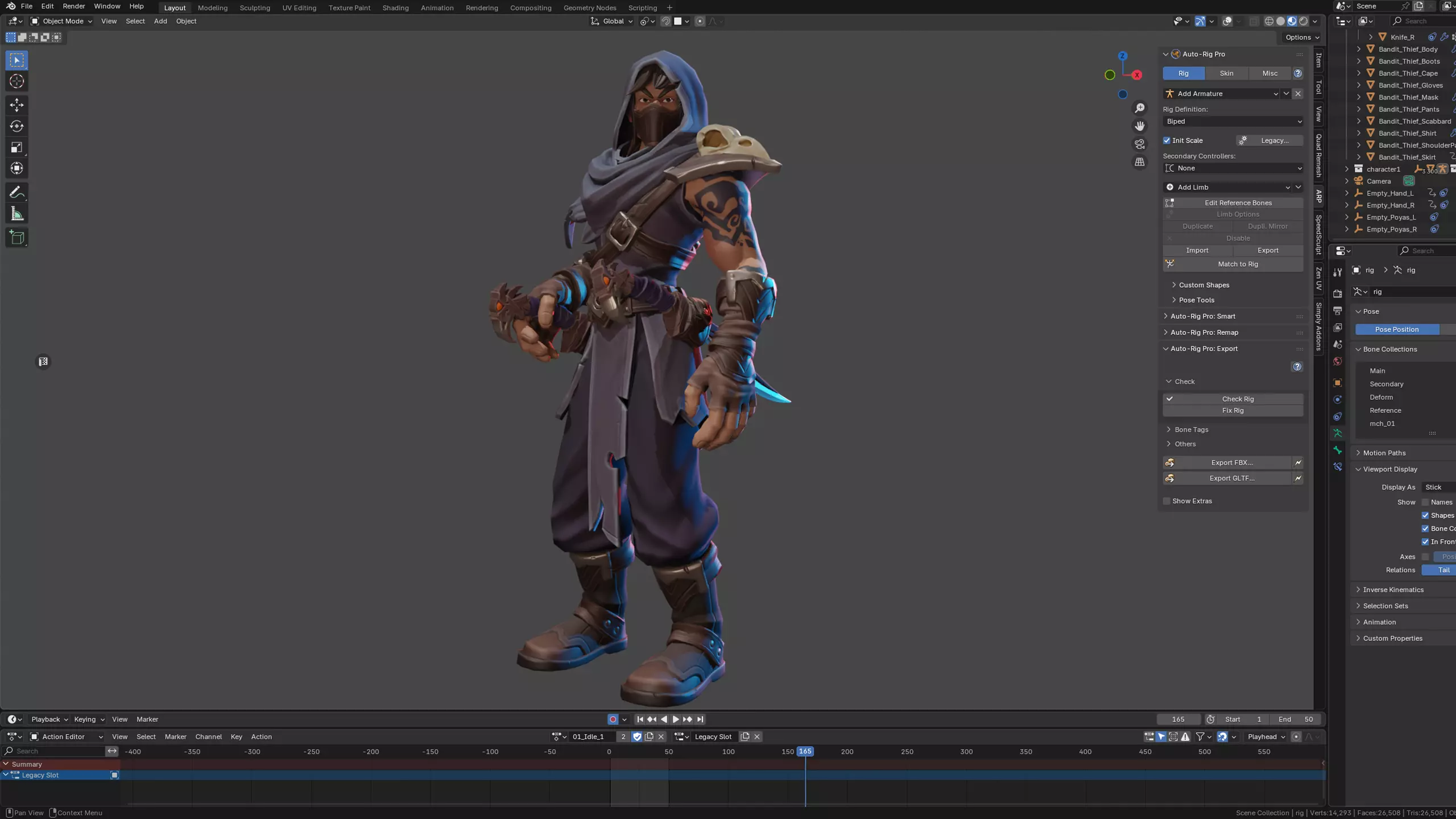
Task: Click current frame field 165
Action: click(1178, 719)
